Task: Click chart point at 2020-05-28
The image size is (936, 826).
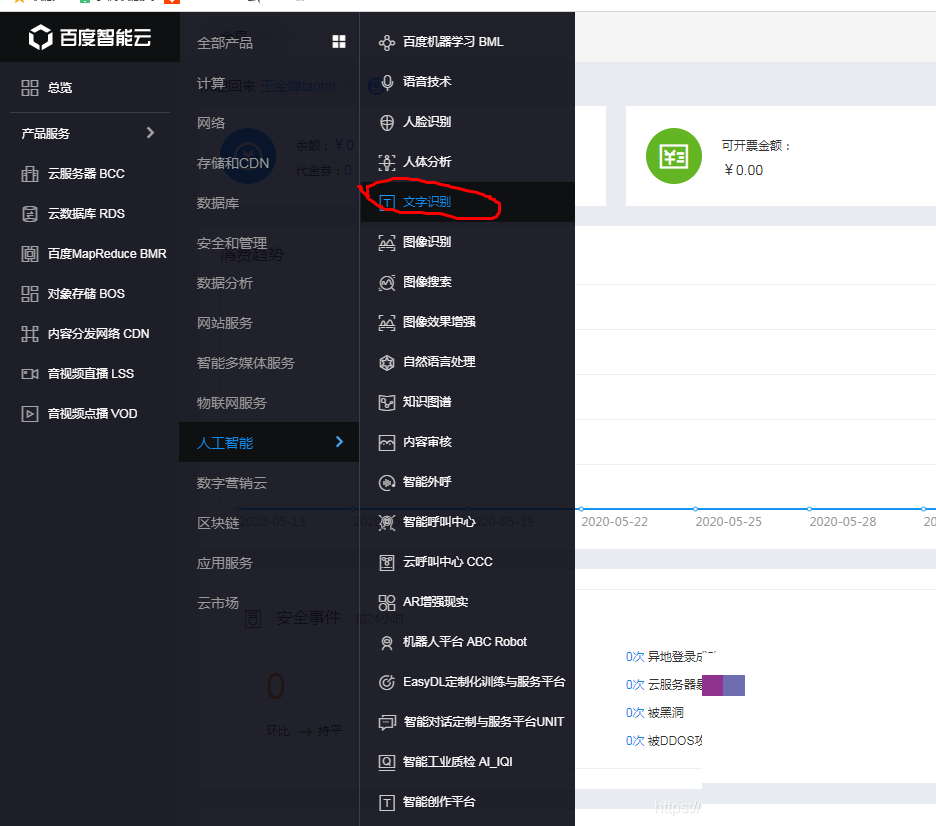Action: 809,508
